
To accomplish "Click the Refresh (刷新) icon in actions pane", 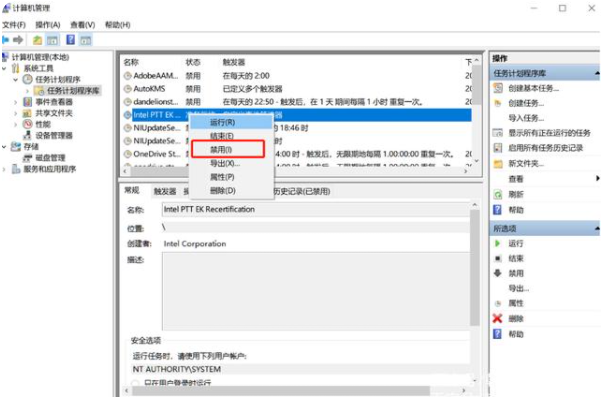I will pyautogui.click(x=497, y=194).
